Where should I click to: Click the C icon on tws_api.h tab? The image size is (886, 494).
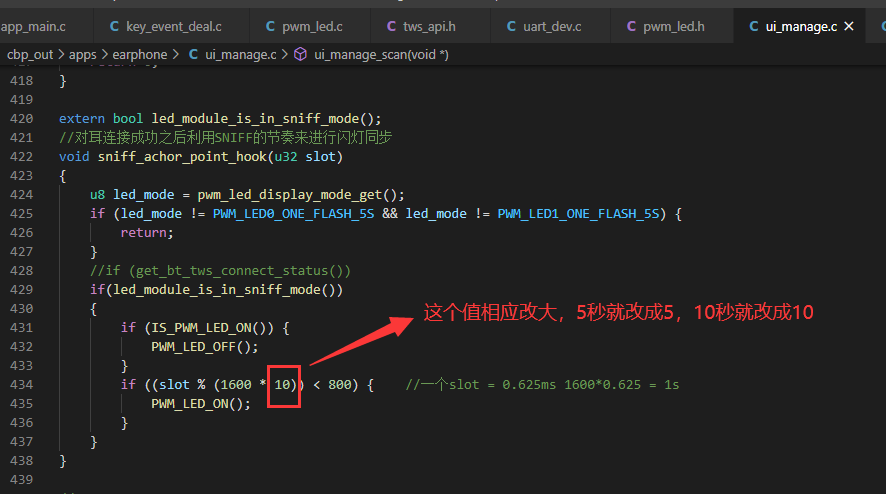[x=391, y=27]
